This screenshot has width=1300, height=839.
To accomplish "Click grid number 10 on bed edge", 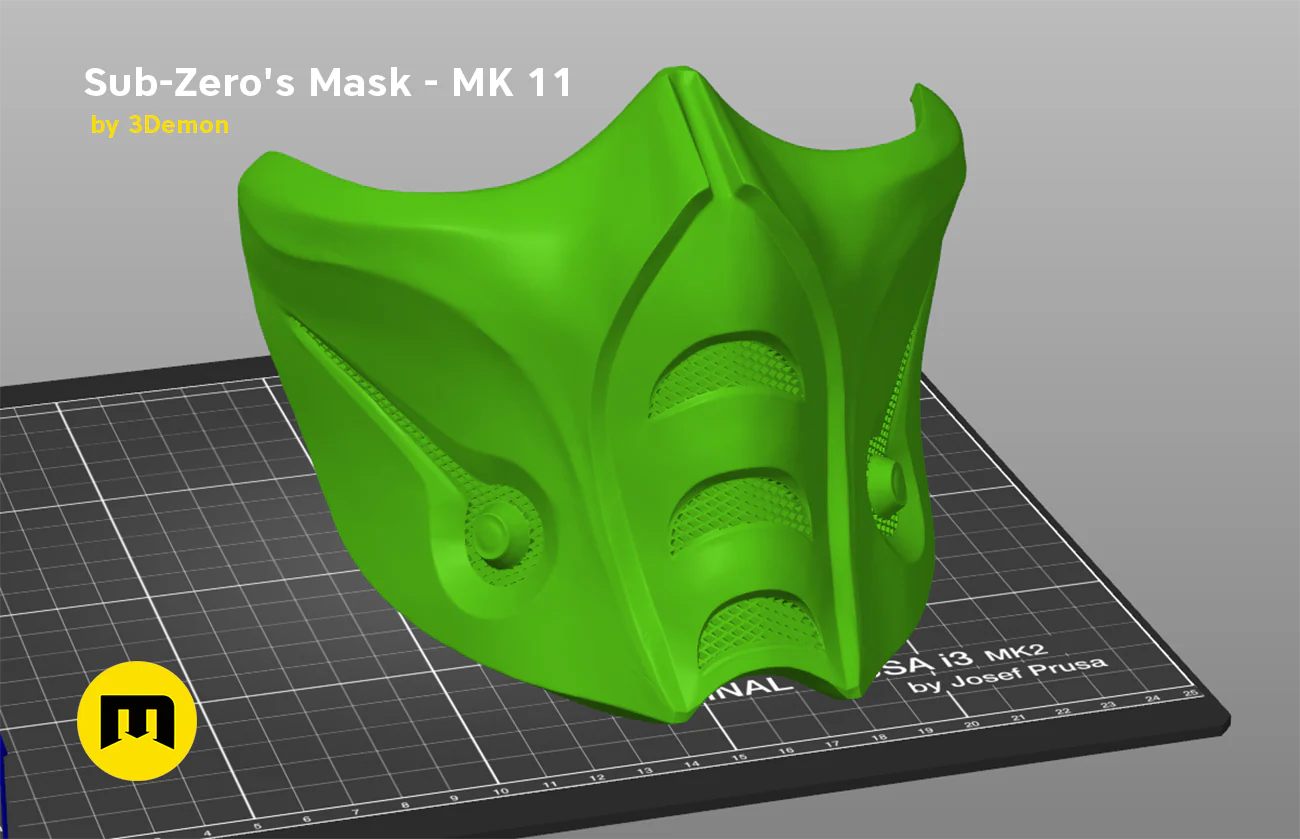I will tap(500, 791).
